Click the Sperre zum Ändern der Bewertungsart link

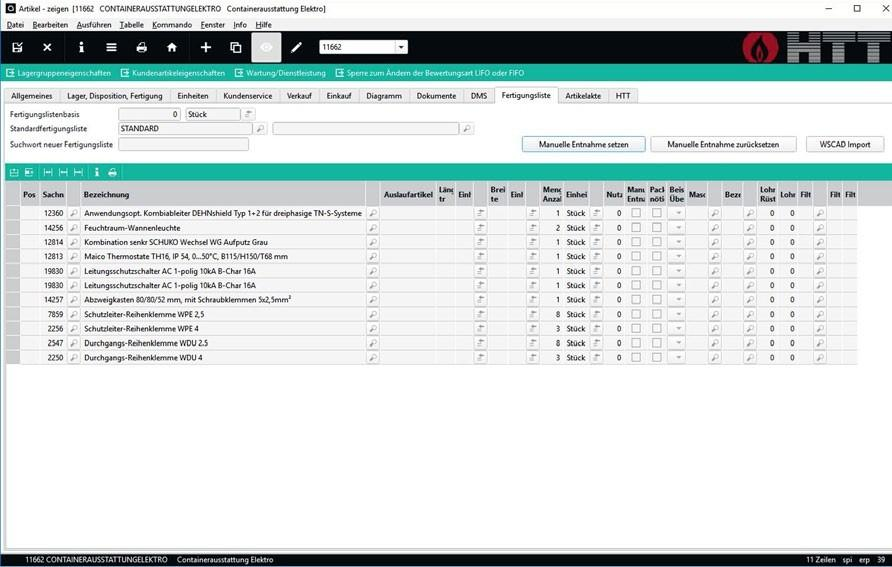pos(430,73)
